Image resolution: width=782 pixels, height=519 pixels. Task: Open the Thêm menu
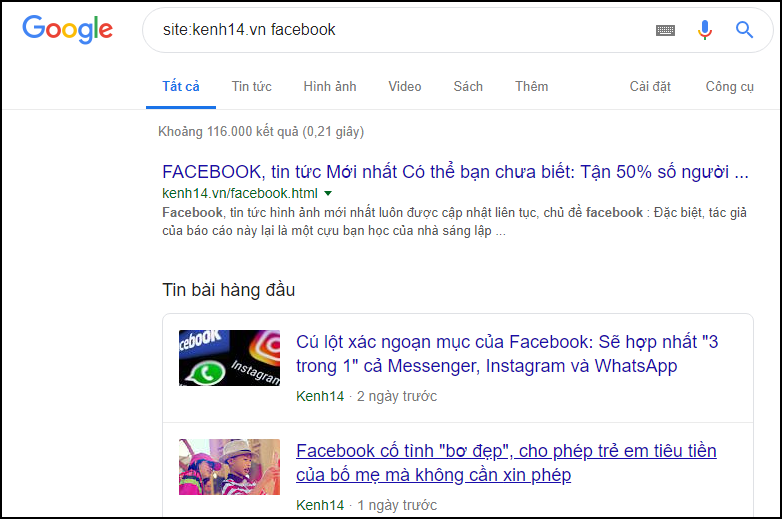click(x=531, y=86)
